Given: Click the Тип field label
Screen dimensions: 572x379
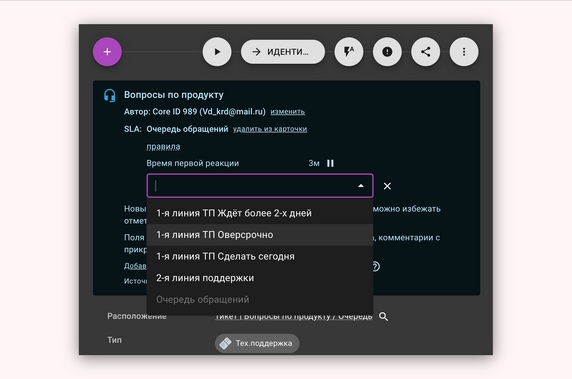Looking at the screenshot, I should 114,340.
